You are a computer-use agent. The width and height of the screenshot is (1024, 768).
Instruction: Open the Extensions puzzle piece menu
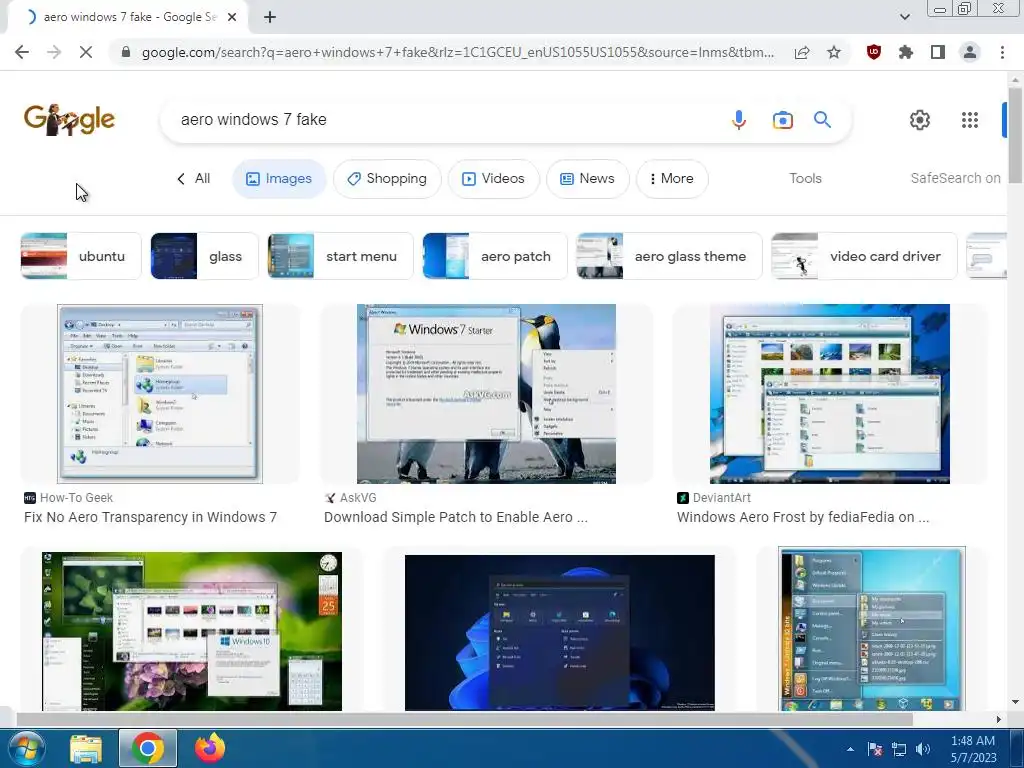(x=906, y=52)
